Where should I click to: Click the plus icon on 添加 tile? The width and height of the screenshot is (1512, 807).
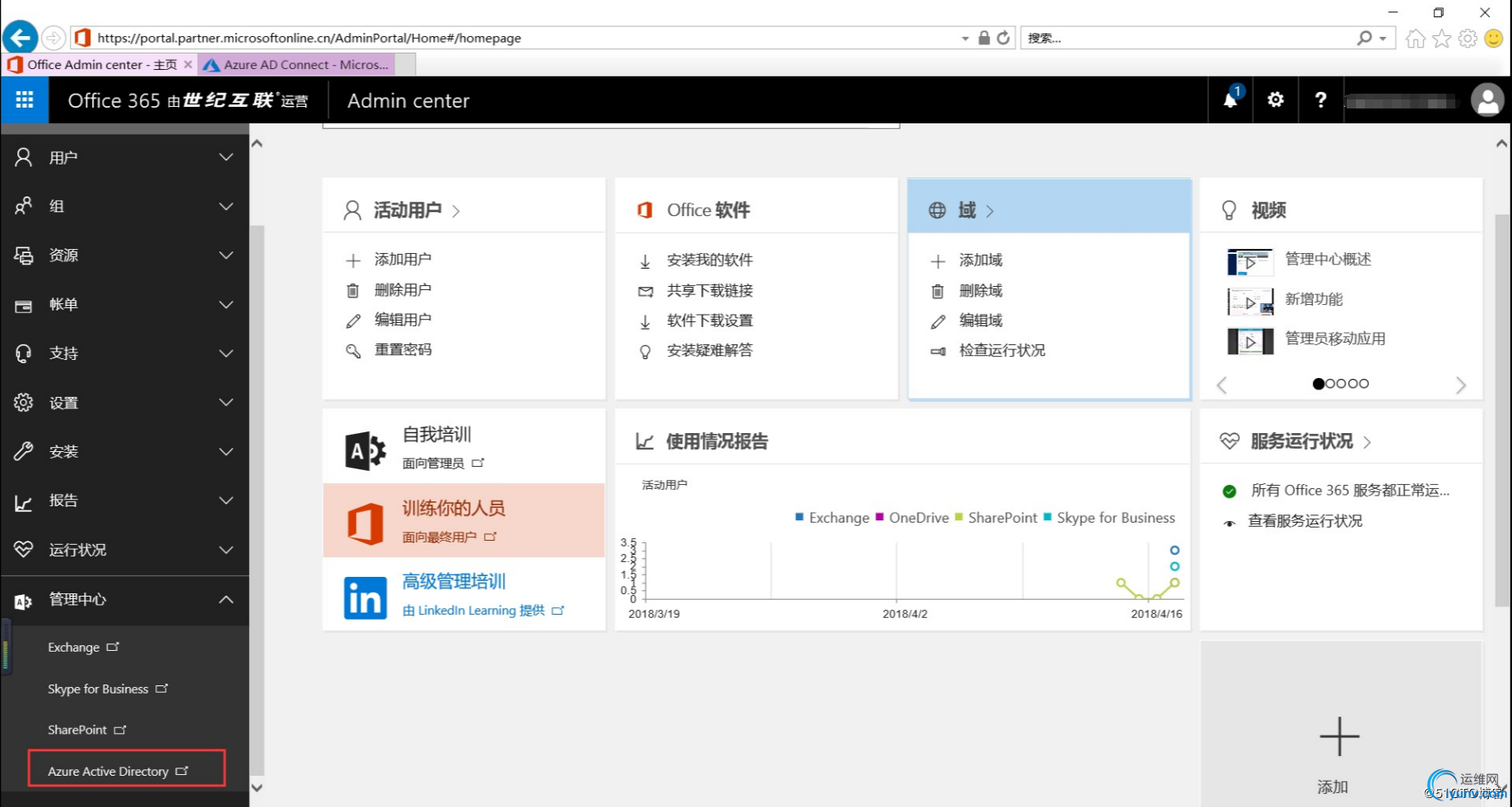coord(1339,736)
